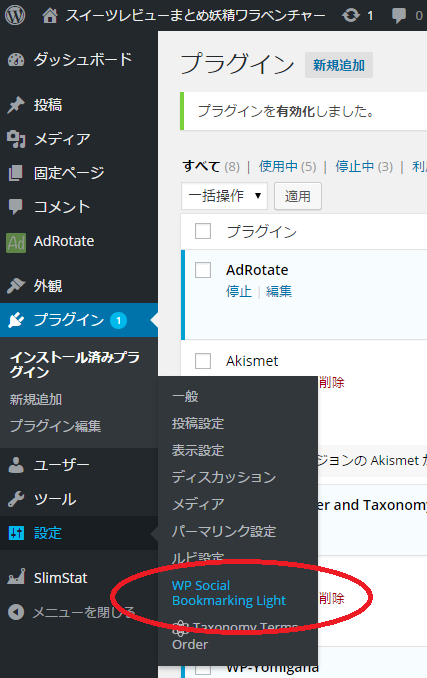The width and height of the screenshot is (427, 678).
Task: Click 停止 link under AdRotate
Action: tap(239, 291)
